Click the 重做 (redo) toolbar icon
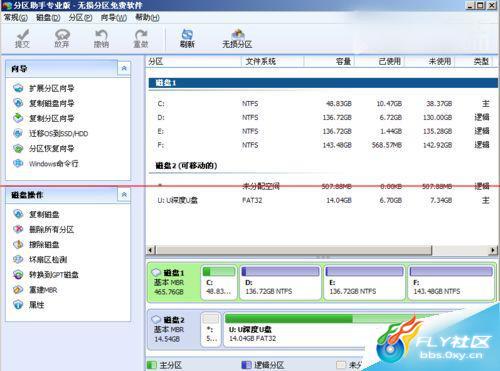This screenshot has width=500, height=371. point(141,38)
